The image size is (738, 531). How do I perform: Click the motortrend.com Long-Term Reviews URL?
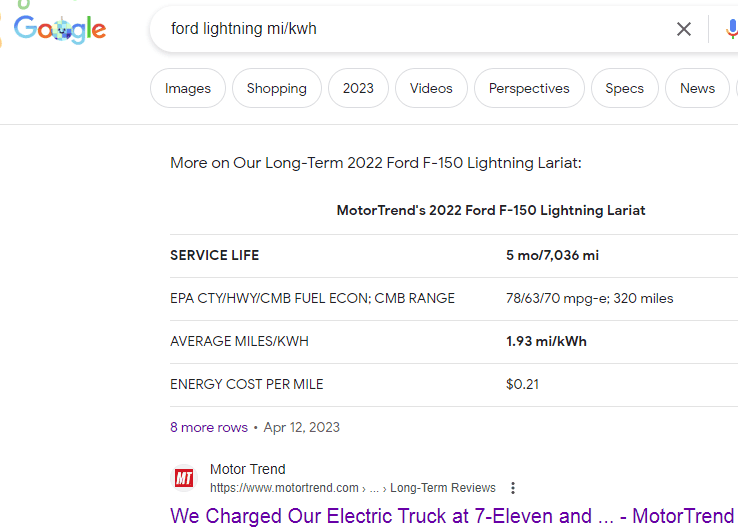tap(353, 488)
